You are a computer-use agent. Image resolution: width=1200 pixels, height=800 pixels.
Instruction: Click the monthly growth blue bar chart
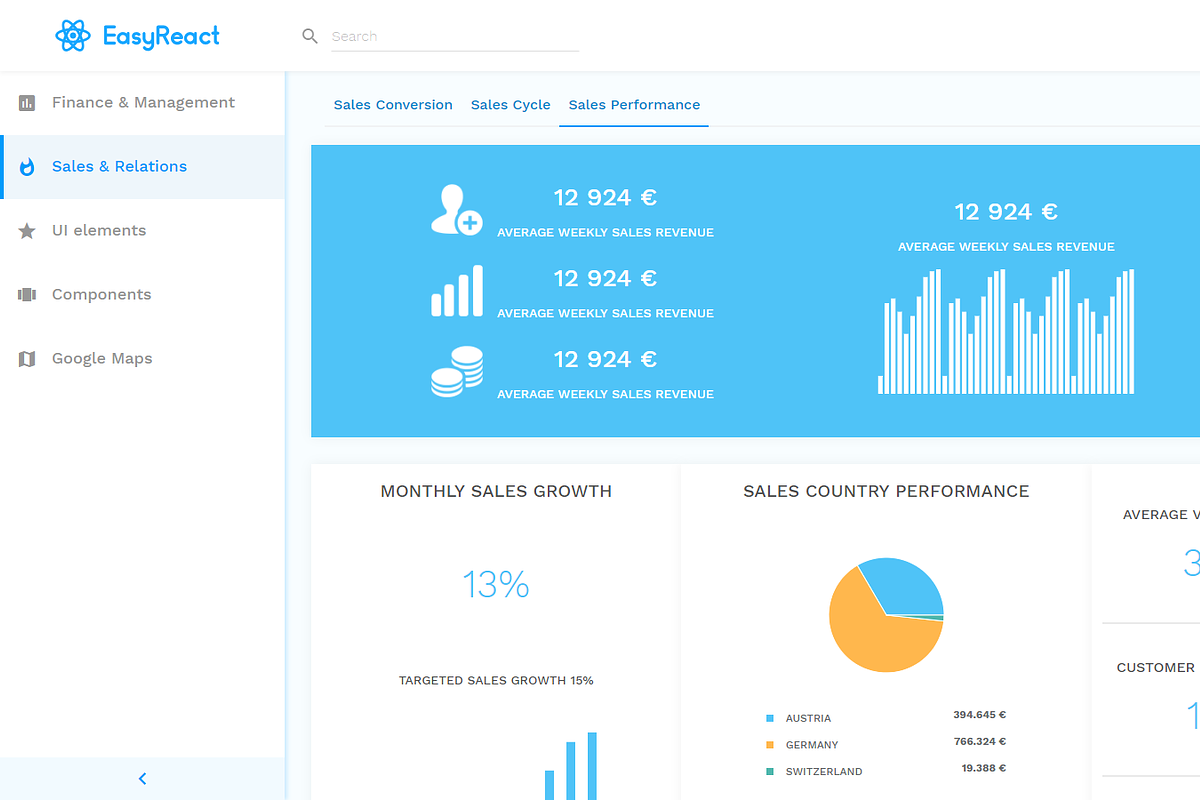tap(571, 766)
